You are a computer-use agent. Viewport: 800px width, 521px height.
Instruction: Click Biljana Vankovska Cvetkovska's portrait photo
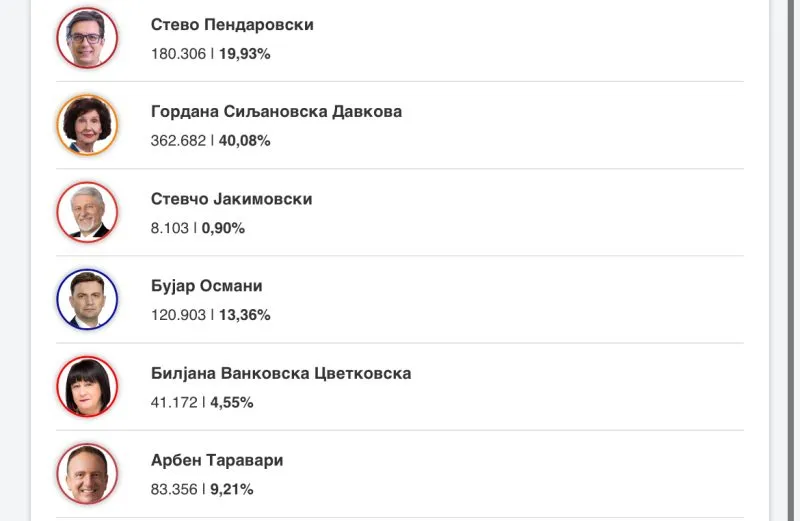pyautogui.click(x=87, y=387)
